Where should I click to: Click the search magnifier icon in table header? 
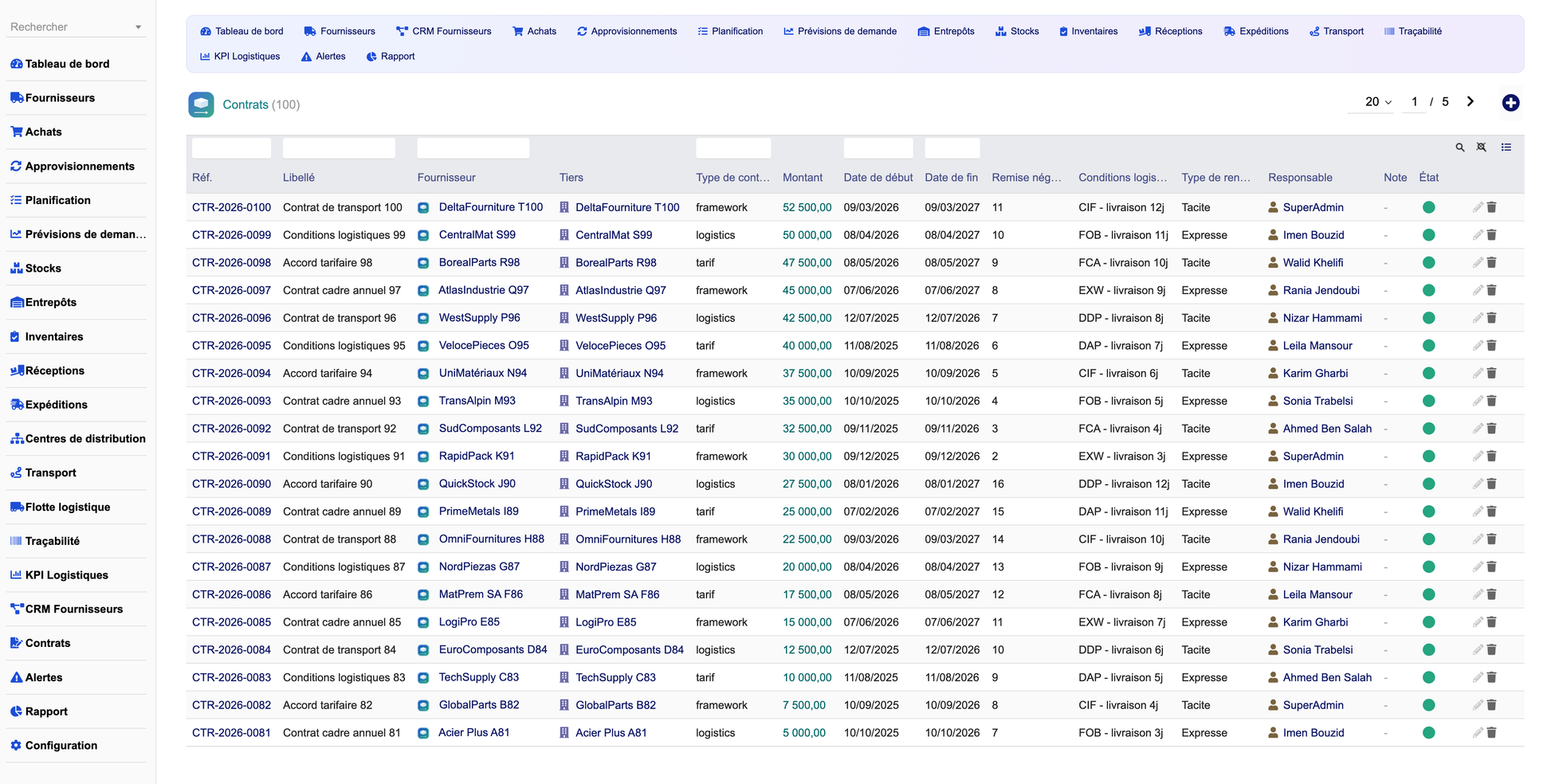(x=1460, y=147)
